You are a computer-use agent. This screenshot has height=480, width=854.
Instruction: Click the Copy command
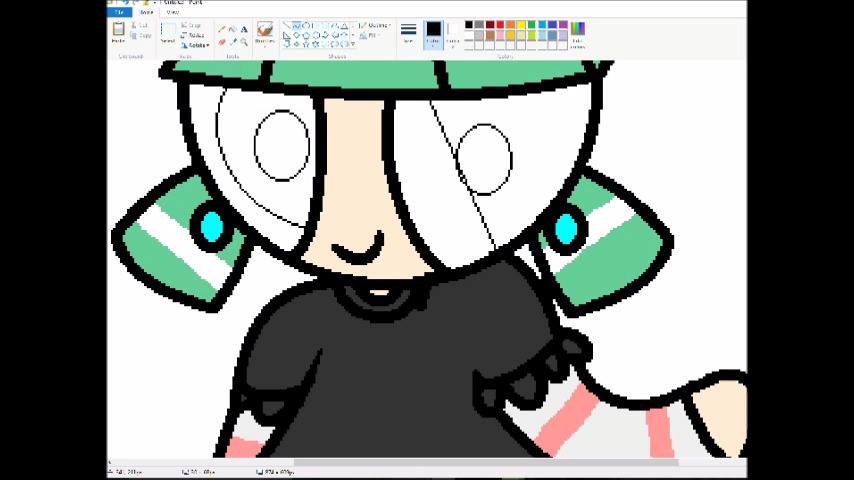(142, 35)
